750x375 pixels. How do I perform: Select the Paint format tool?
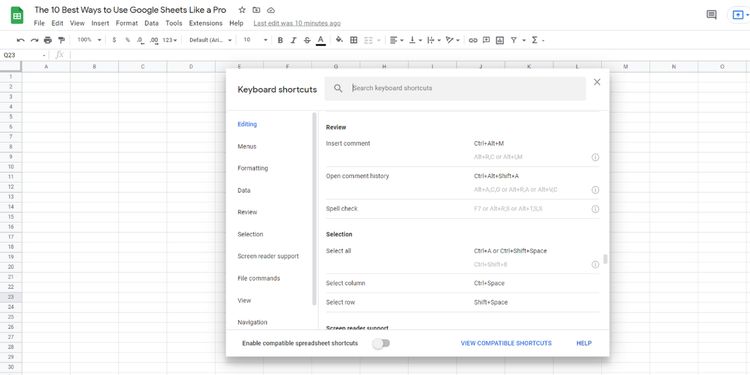61,40
